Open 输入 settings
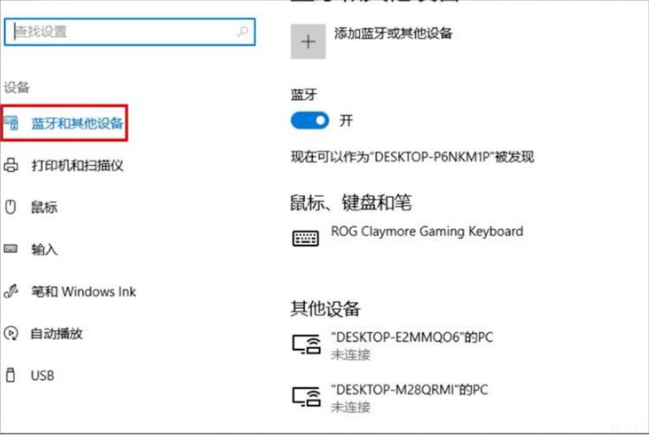Viewport: 649px width, 435px height. pyautogui.click(x=44, y=249)
